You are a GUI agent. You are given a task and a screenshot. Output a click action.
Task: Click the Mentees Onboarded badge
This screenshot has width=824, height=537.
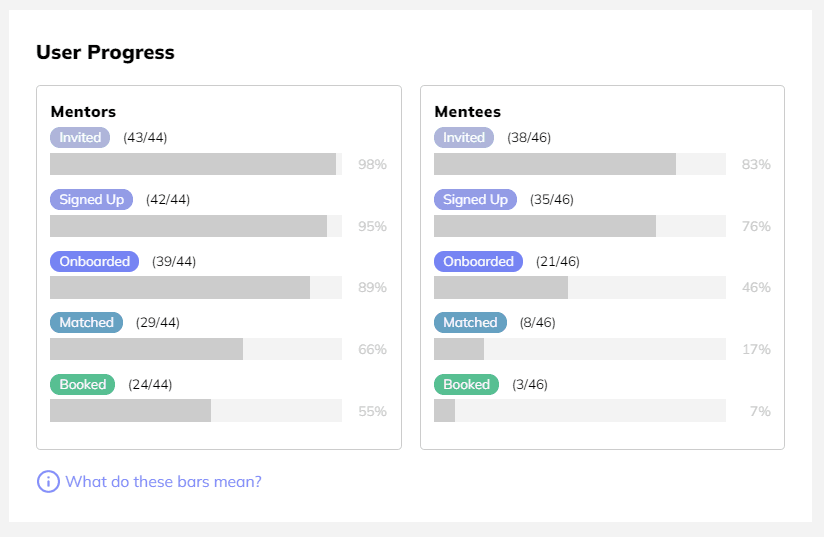pos(478,262)
